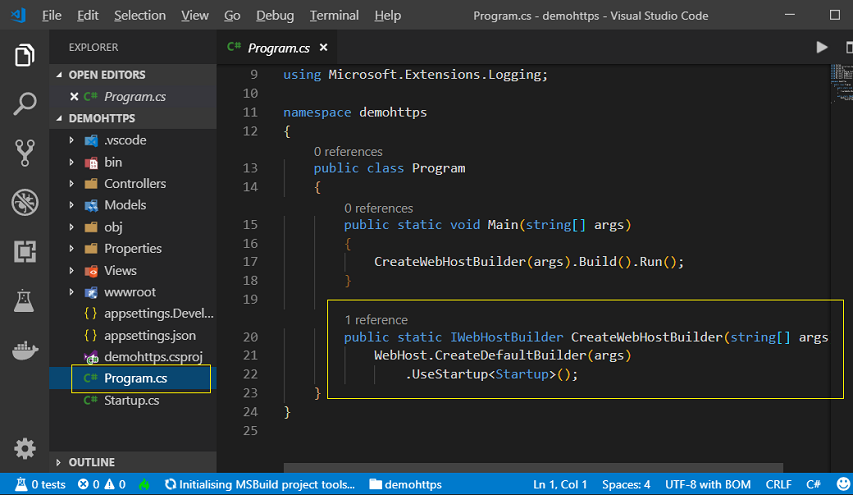Expand the .vscode folder
The width and height of the screenshot is (853, 495).
[71, 140]
